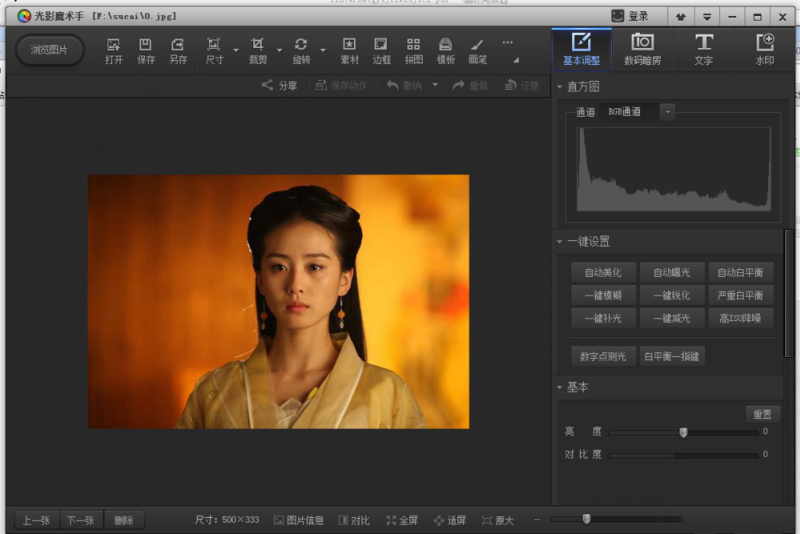Delete the image with 删除
Screen dimensions: 800x534
coord(124,520)
